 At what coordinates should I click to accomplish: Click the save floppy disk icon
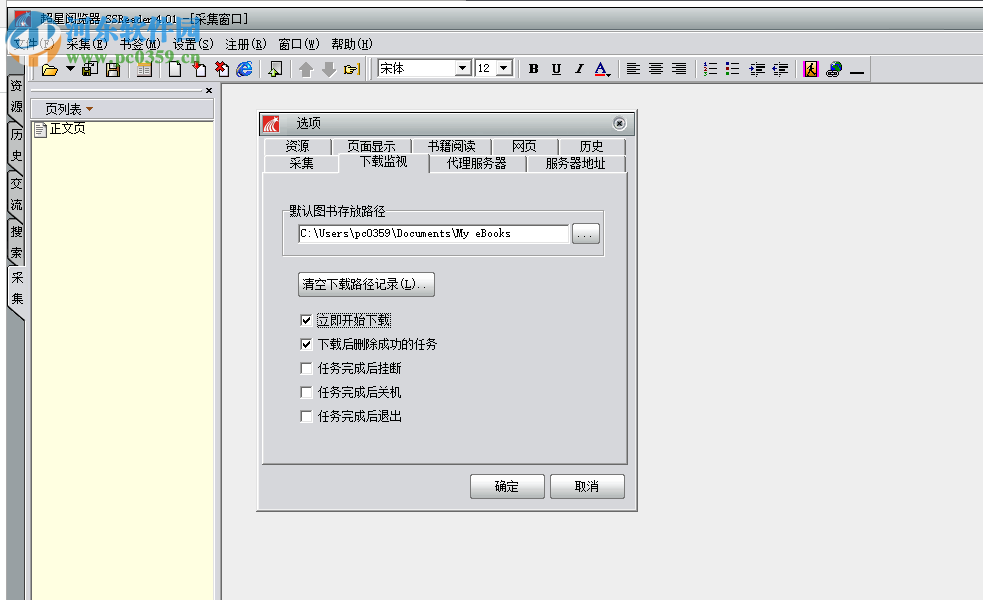click(113, 70)
